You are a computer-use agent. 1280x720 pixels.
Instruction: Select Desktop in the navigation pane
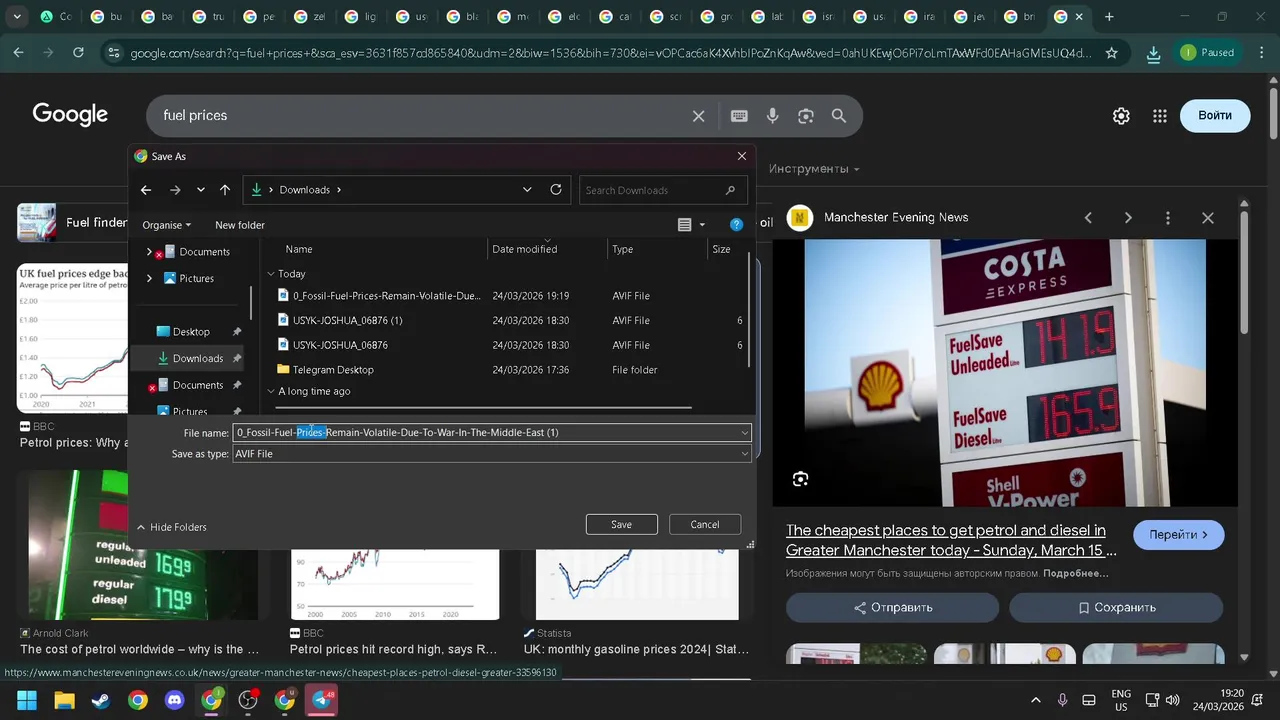click(191, 332)
